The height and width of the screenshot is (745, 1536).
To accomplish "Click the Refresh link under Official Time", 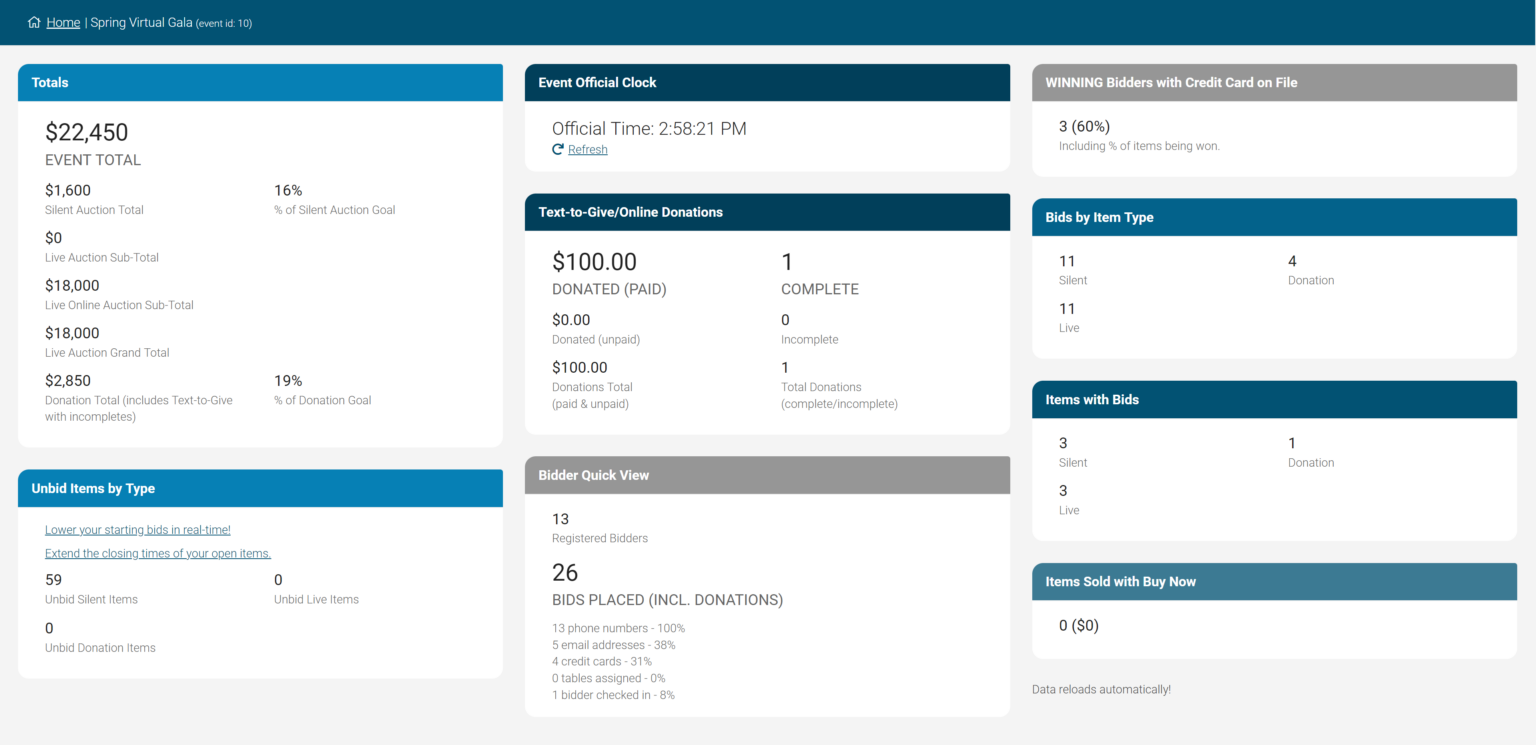I will pos(587,149).
